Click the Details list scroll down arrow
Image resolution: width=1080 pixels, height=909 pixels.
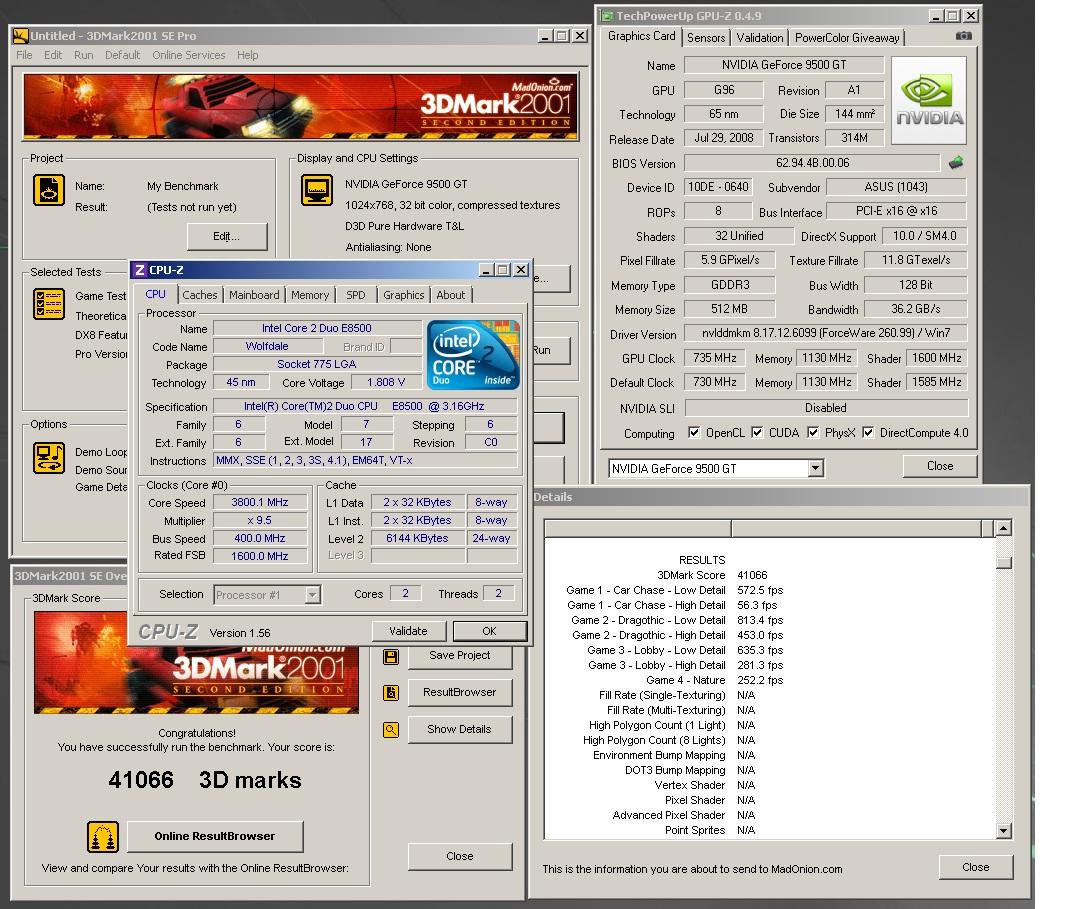click(1004, 831)
